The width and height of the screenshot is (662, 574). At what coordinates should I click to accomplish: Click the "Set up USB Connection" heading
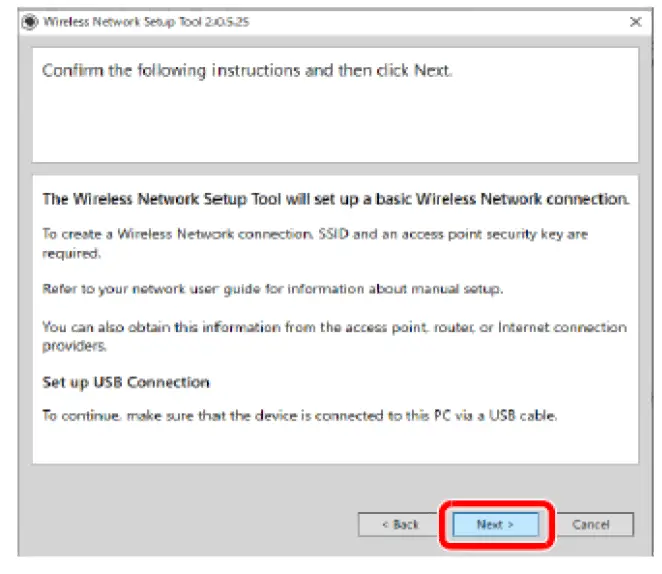point(125,382)
